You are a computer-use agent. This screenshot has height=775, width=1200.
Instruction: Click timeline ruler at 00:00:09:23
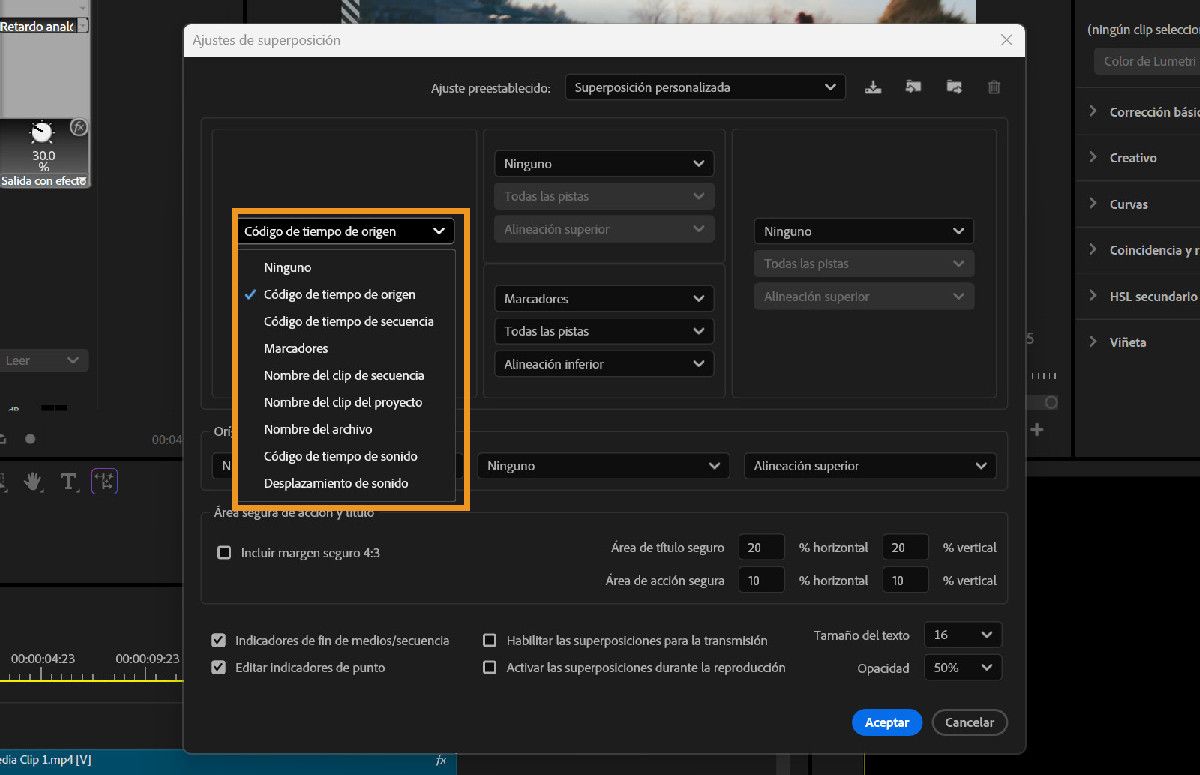click(x=147, y=659)
